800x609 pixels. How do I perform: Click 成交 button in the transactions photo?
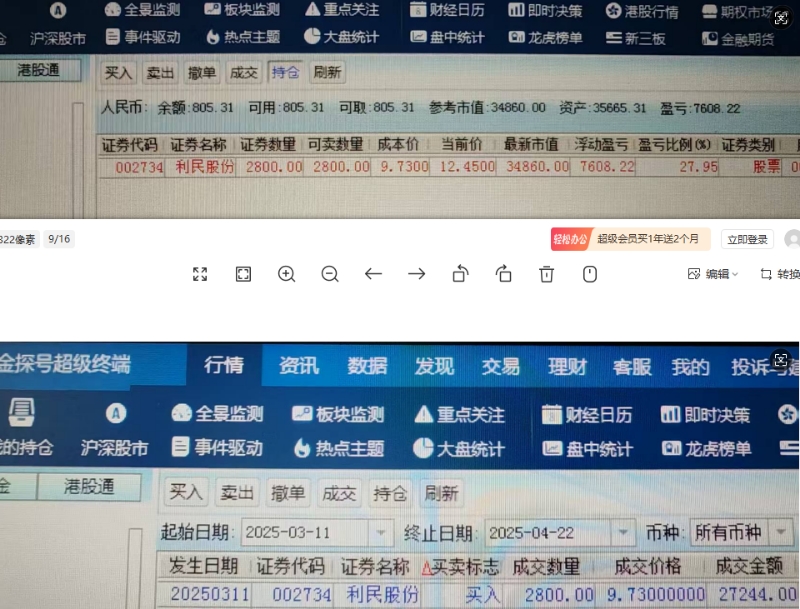pyautogui.click(x=339, y=493)
